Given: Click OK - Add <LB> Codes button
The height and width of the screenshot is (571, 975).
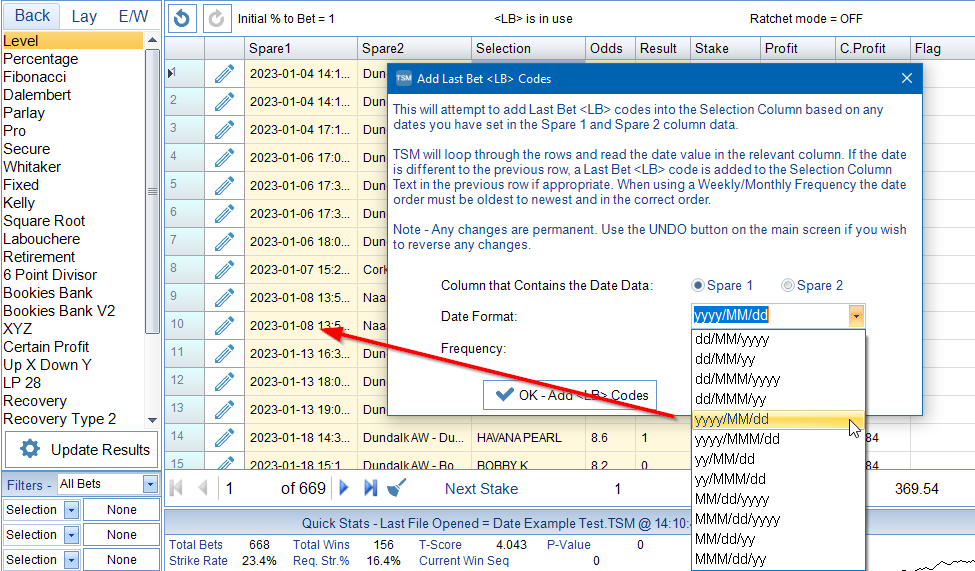Looking at the screenshot, I should pos(571,395).
